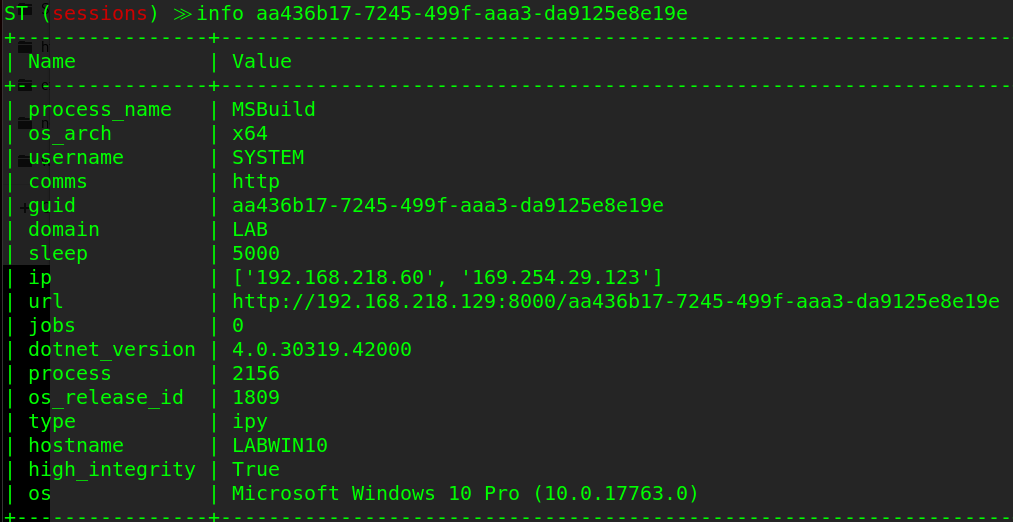1013x522 pixels.
Task: Click the SYSTEM username value
Action: coord(267,157)
